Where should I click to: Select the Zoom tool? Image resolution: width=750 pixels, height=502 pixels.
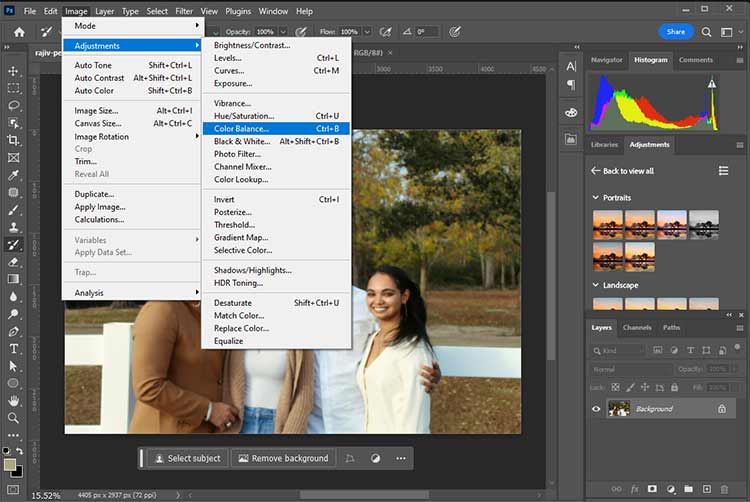click(x=13, y=418)
